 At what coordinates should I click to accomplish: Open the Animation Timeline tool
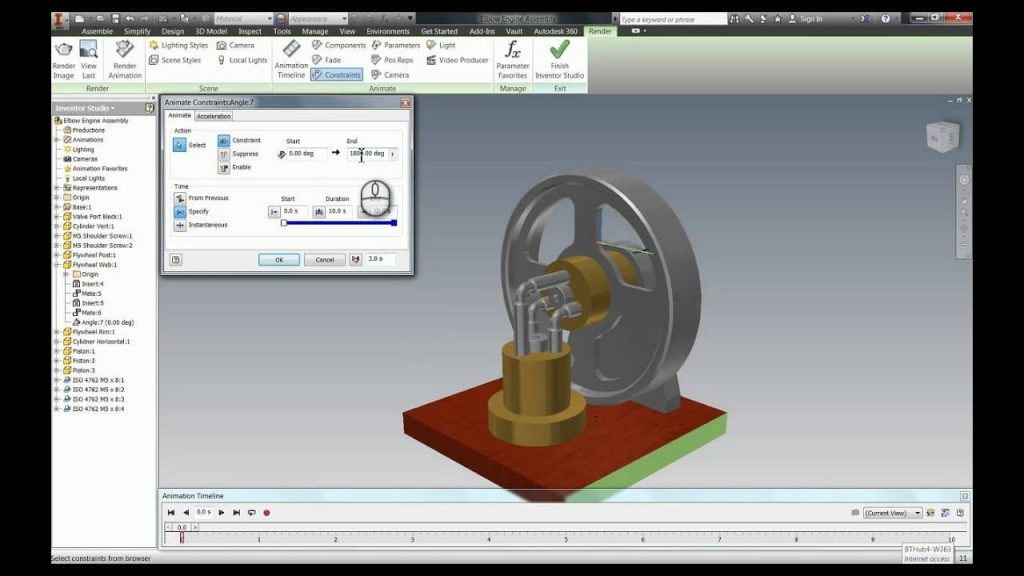coord(291,59)
